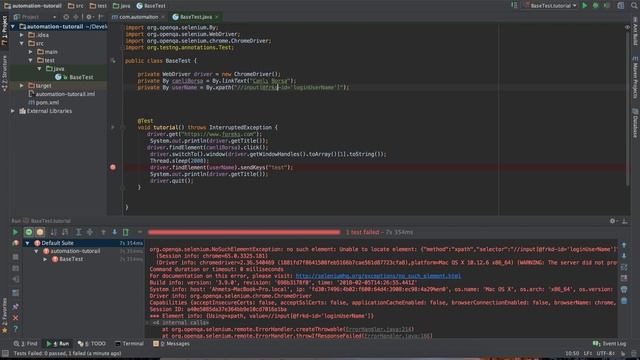Expand External Libraries node
Viewport: 640px width, 360px height.
click(x=13, y=111)
